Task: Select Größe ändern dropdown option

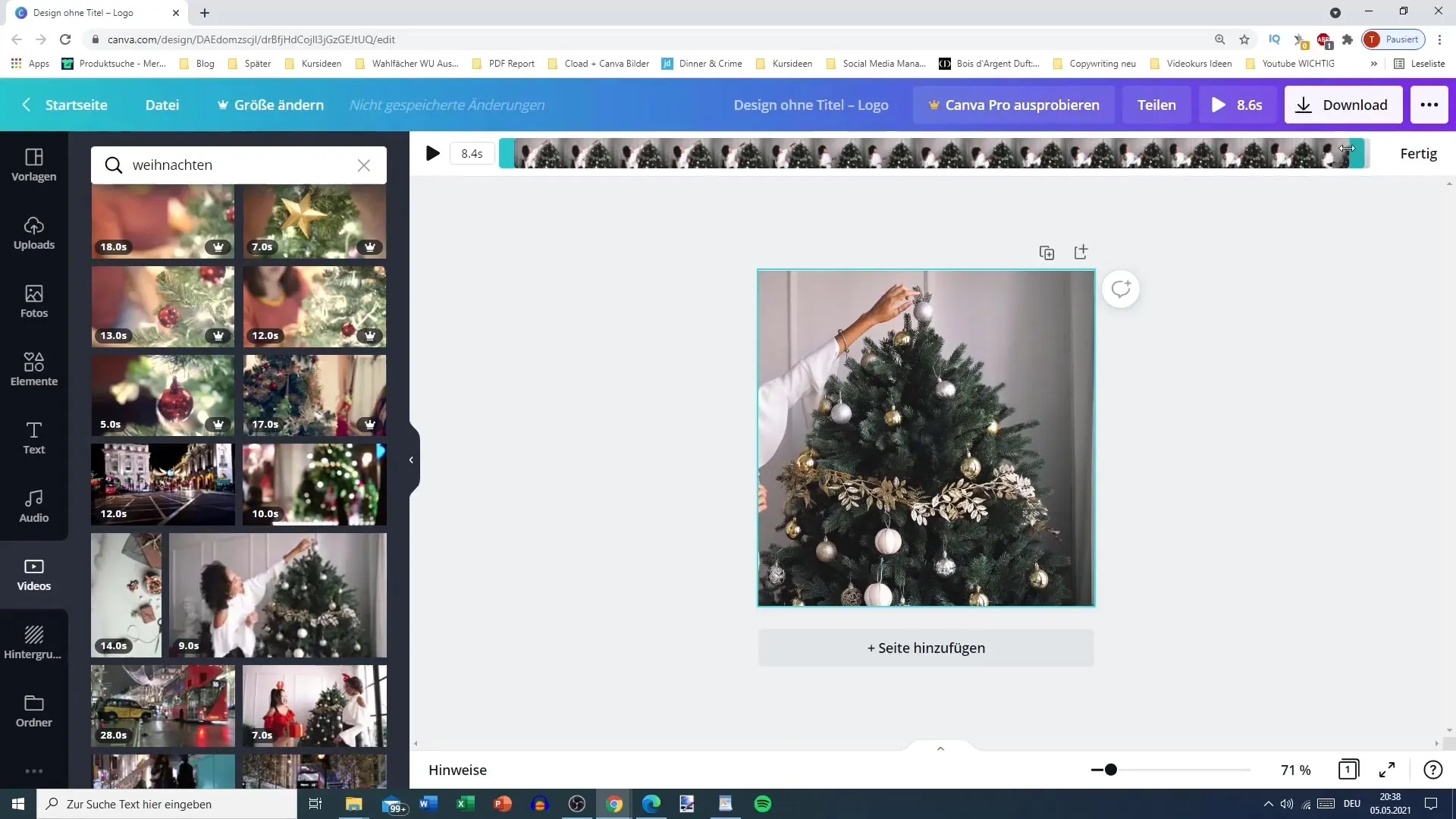Action: coord(271,105)
